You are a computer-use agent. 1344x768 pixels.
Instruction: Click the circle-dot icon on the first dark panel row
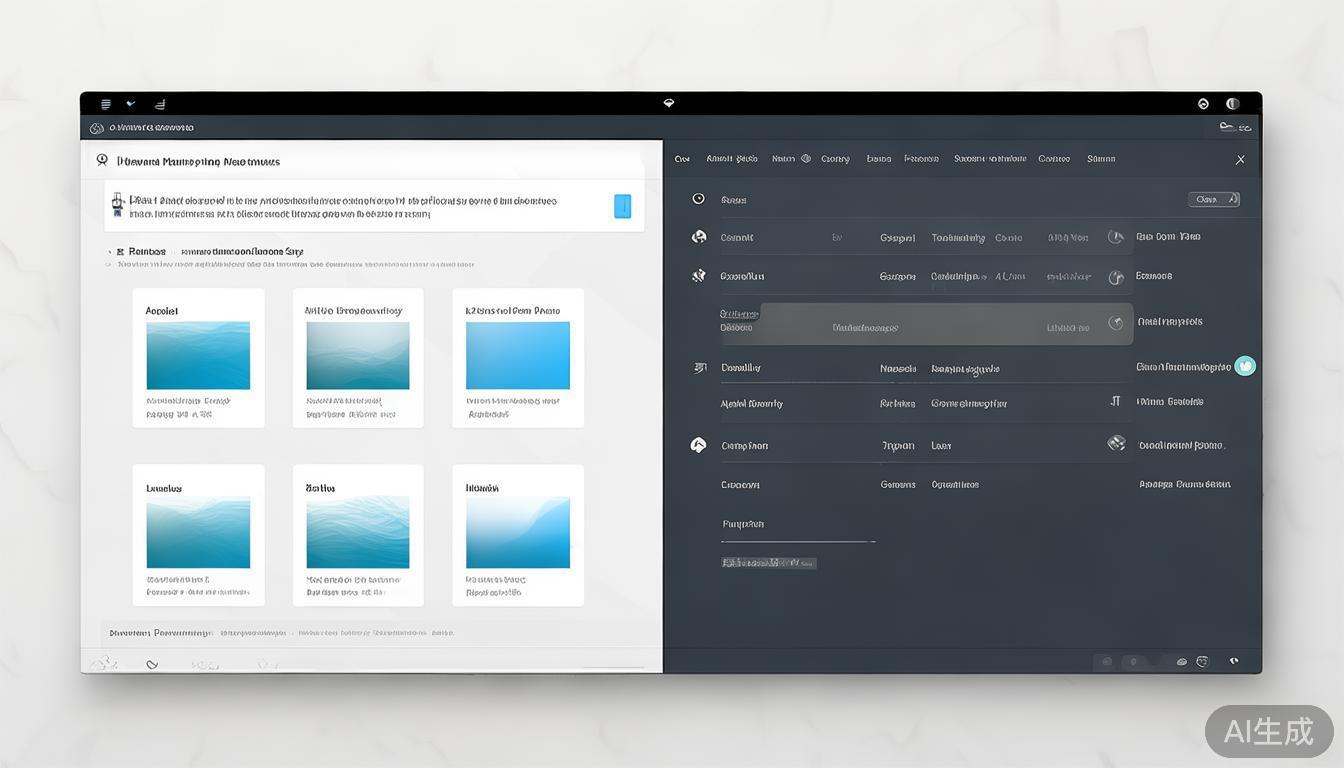(699, 199)
